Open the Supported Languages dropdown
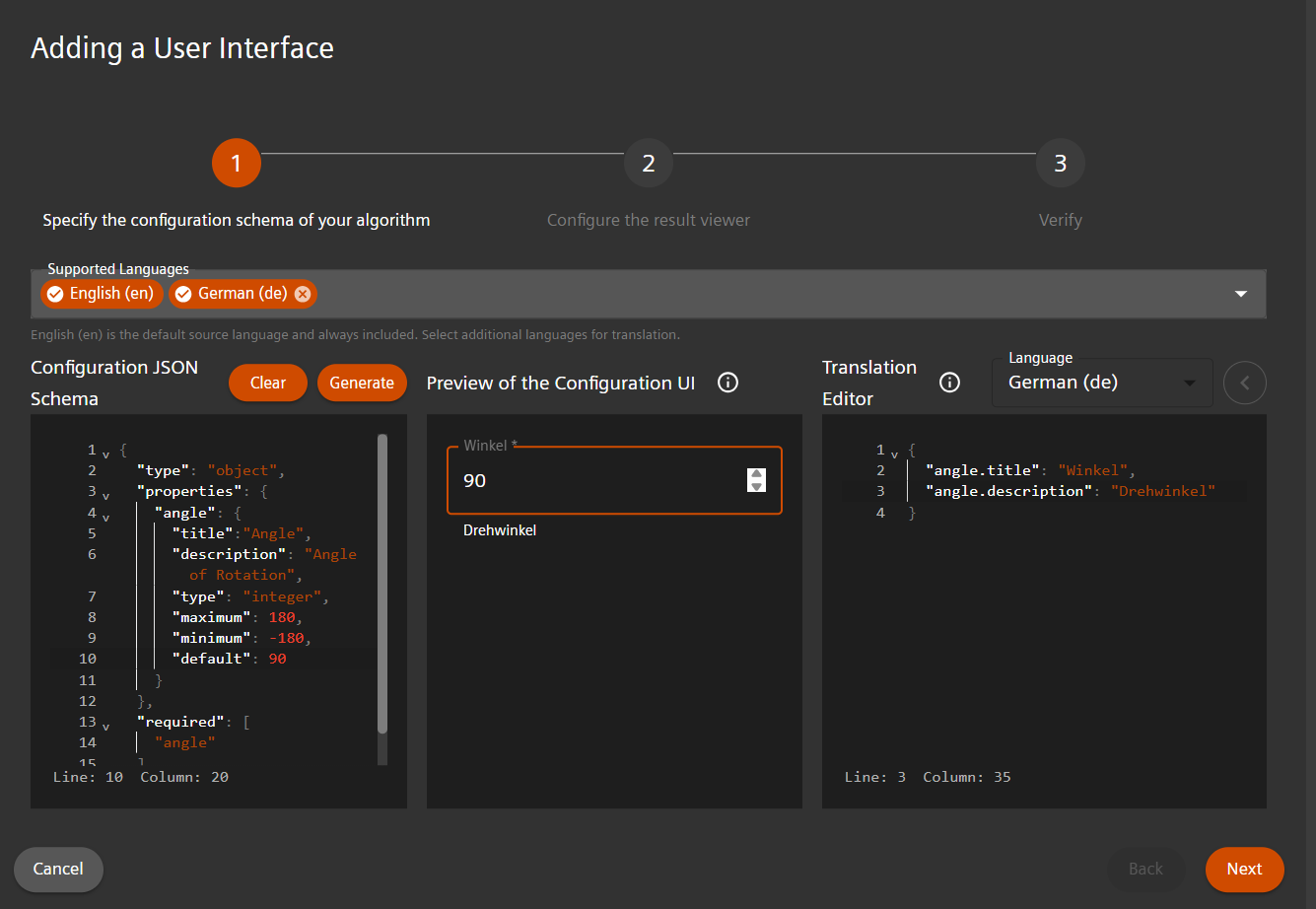Viewport: 1316px width, 909px height. [1240, 294]
